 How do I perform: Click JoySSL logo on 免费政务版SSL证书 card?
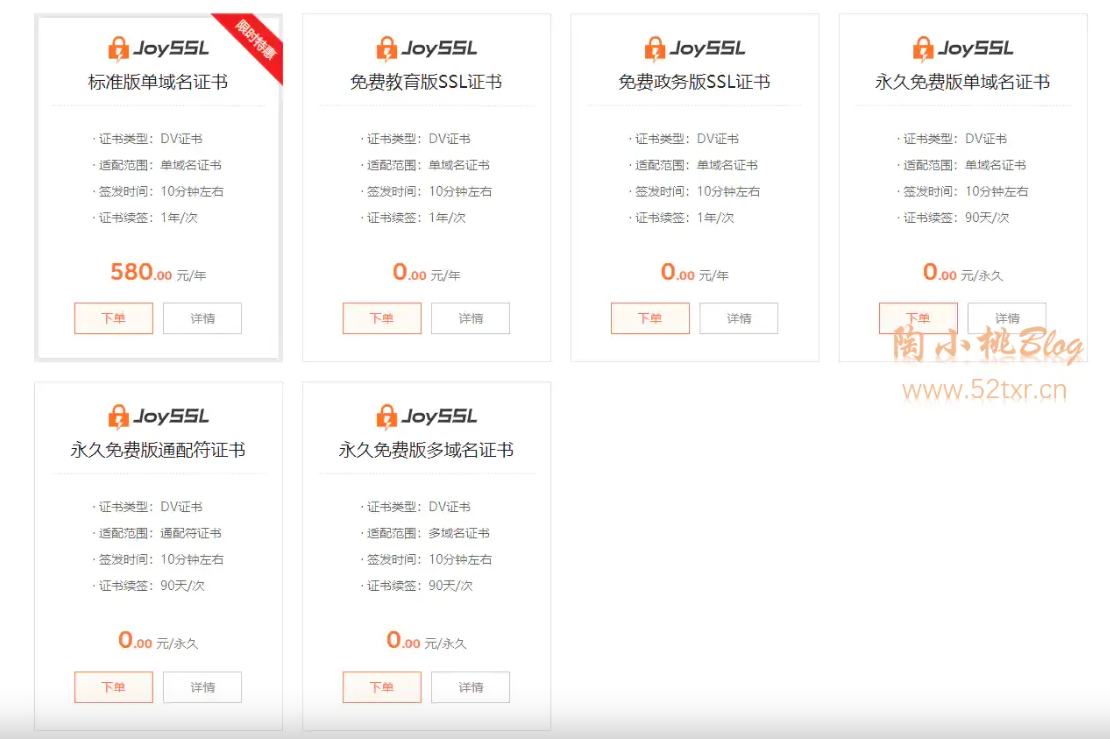pos(694,49)
